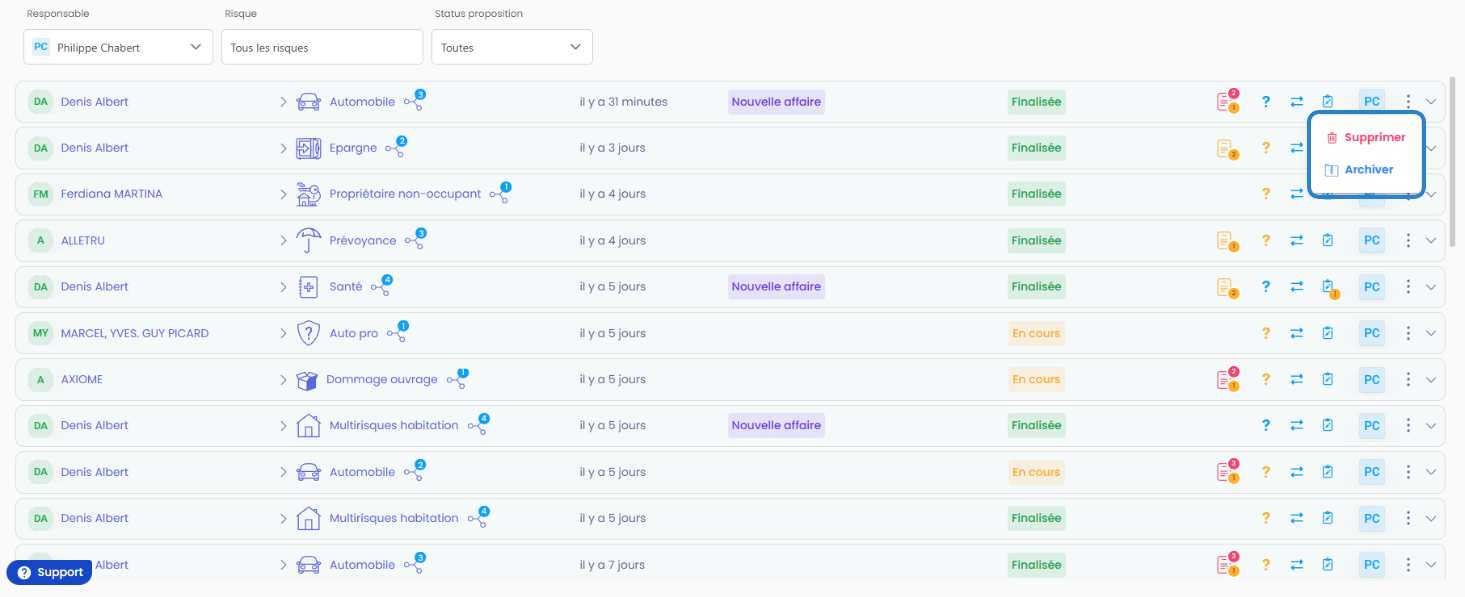Open the three-dot menu on the Auto pro row
The height and width of the screenshot is (597, 1465).
coord(1408,333)
